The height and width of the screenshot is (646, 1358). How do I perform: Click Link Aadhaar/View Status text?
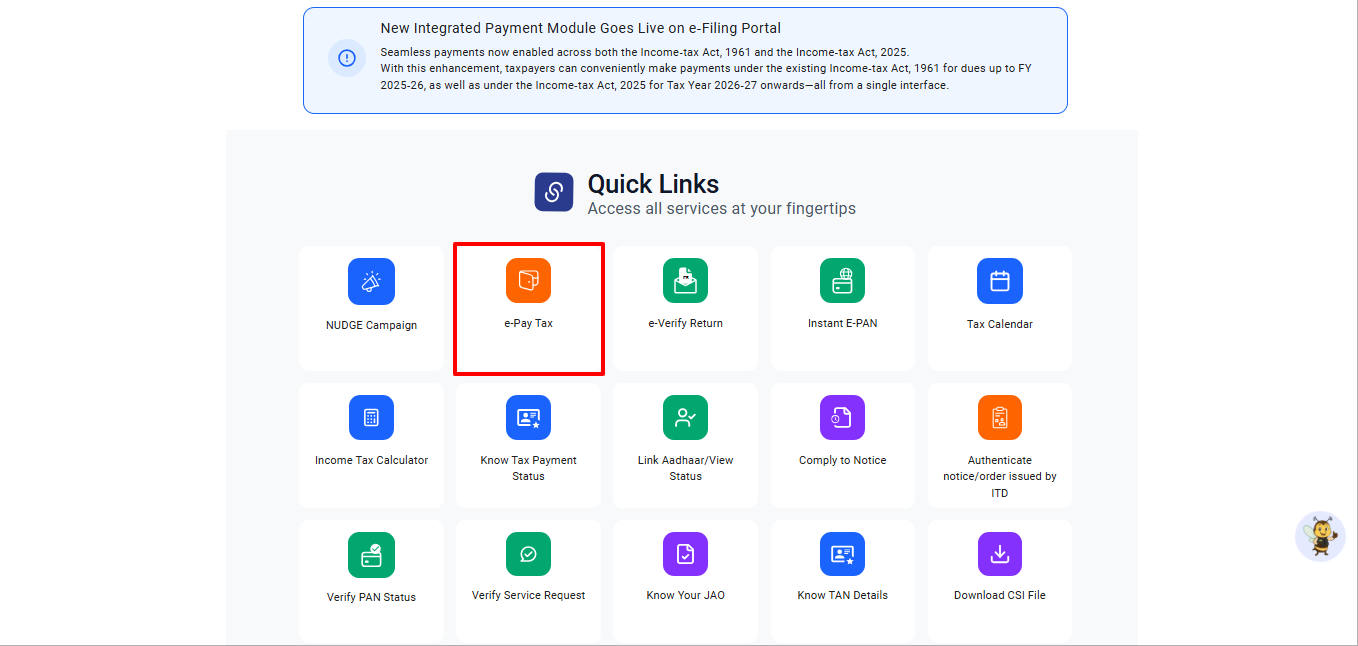click(685, 468)
